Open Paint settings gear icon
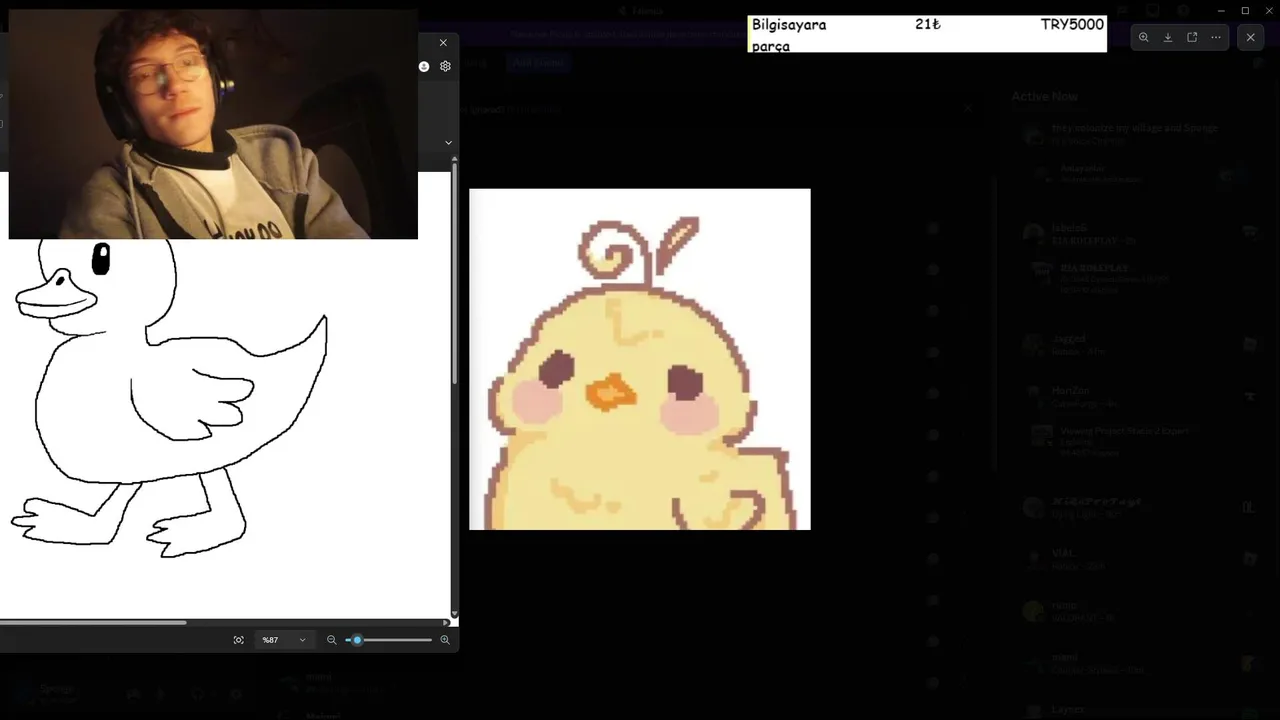Image resolution: width=1280 pixels, height=720 pixels. (445, 66)
